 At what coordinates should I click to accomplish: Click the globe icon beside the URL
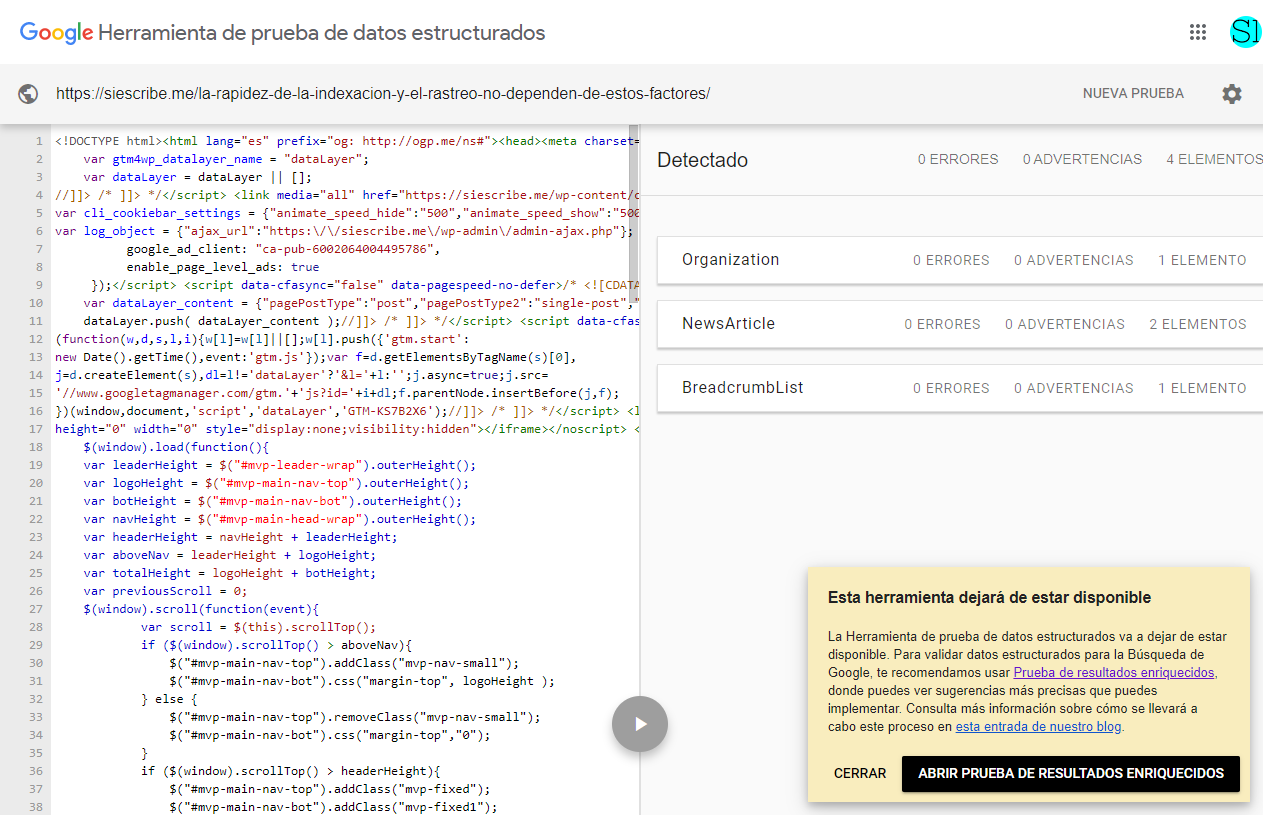coord(28,94)
